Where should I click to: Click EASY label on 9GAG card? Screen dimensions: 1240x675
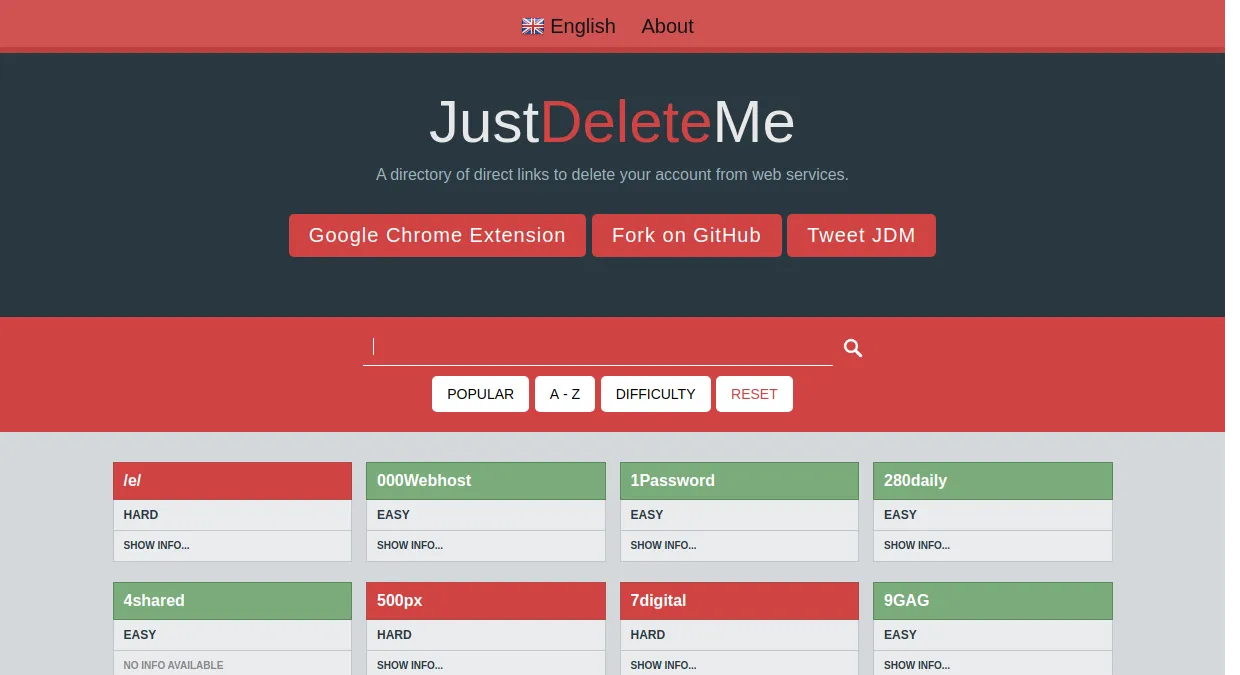click(x=901, y=635)
